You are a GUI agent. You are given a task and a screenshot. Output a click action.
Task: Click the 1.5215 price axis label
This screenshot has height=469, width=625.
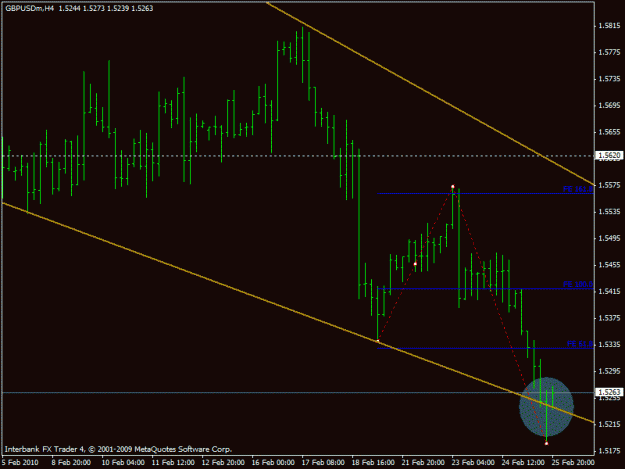point(609,424)
